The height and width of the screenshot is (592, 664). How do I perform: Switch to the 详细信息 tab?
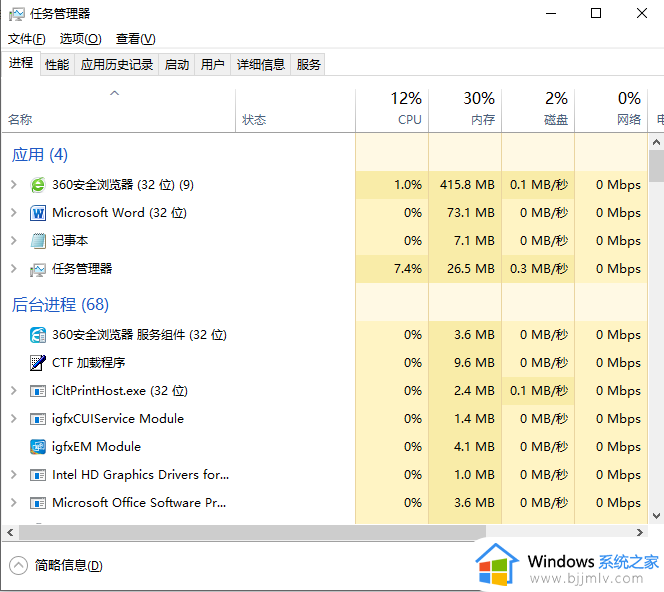260,65
